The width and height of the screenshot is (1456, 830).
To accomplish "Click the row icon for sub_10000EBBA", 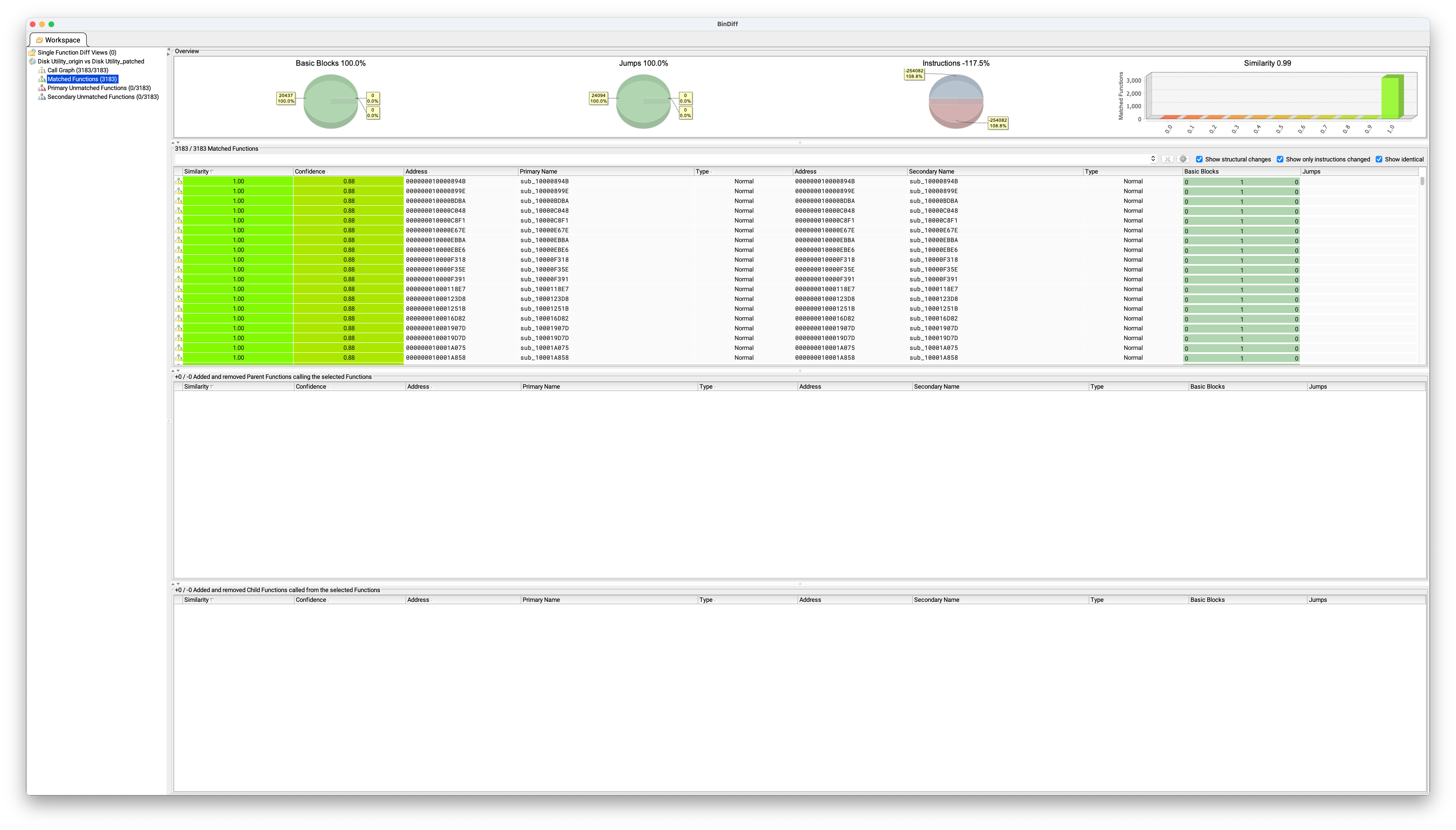I will [x=179, y=240].
